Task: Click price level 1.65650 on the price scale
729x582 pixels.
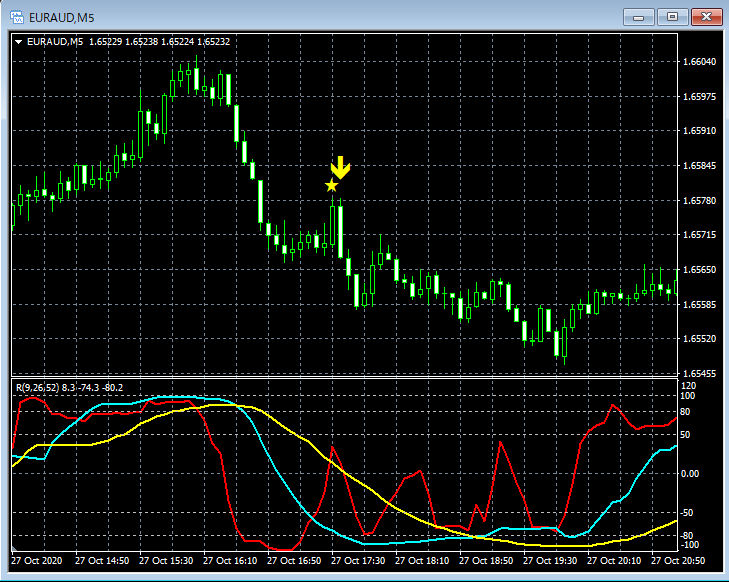Action: tap(699, 270)
